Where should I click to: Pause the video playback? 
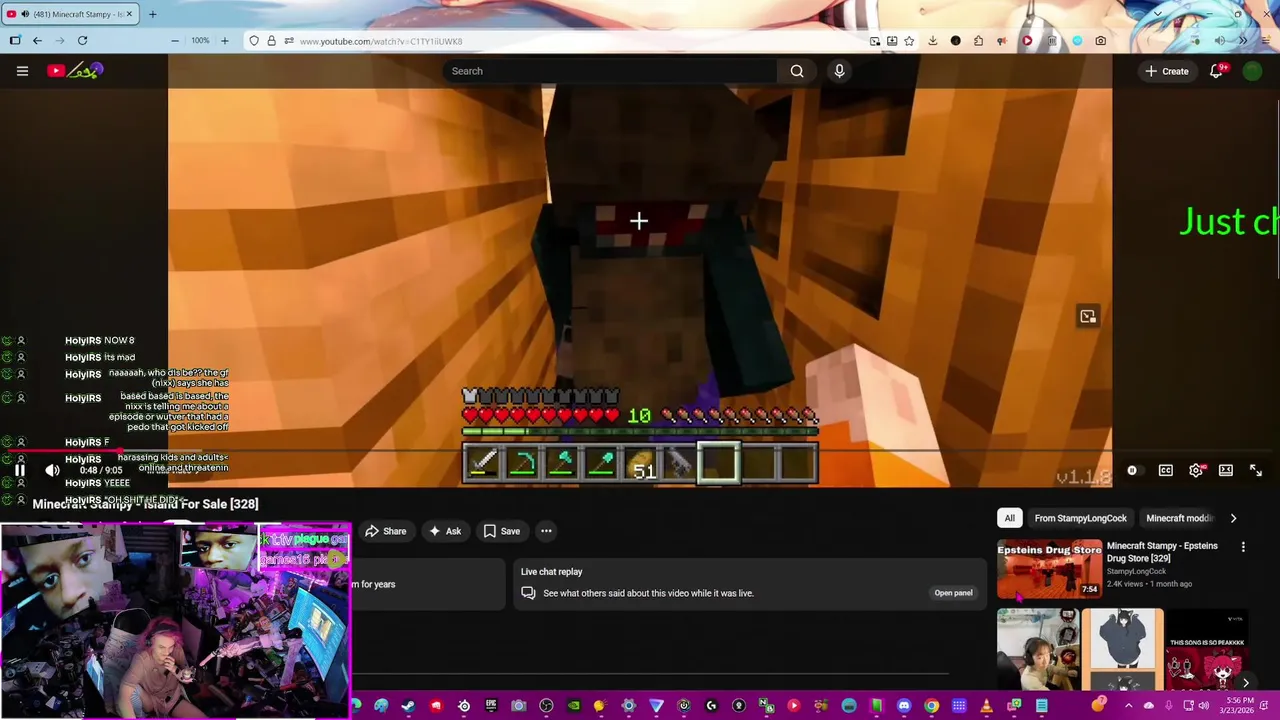[20, 470]
